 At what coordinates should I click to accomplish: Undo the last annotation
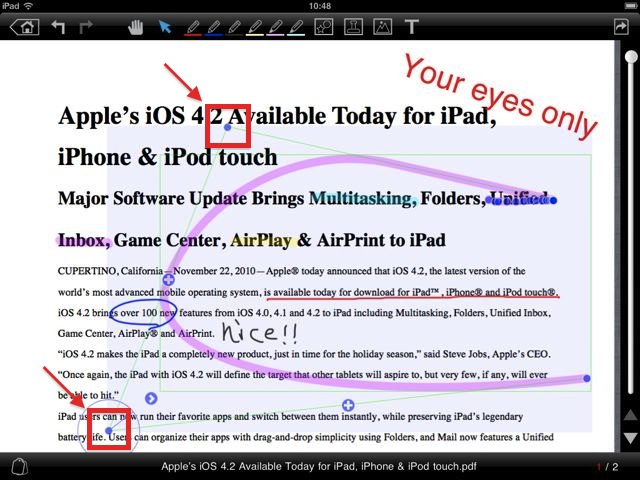[x=58, y=27]
